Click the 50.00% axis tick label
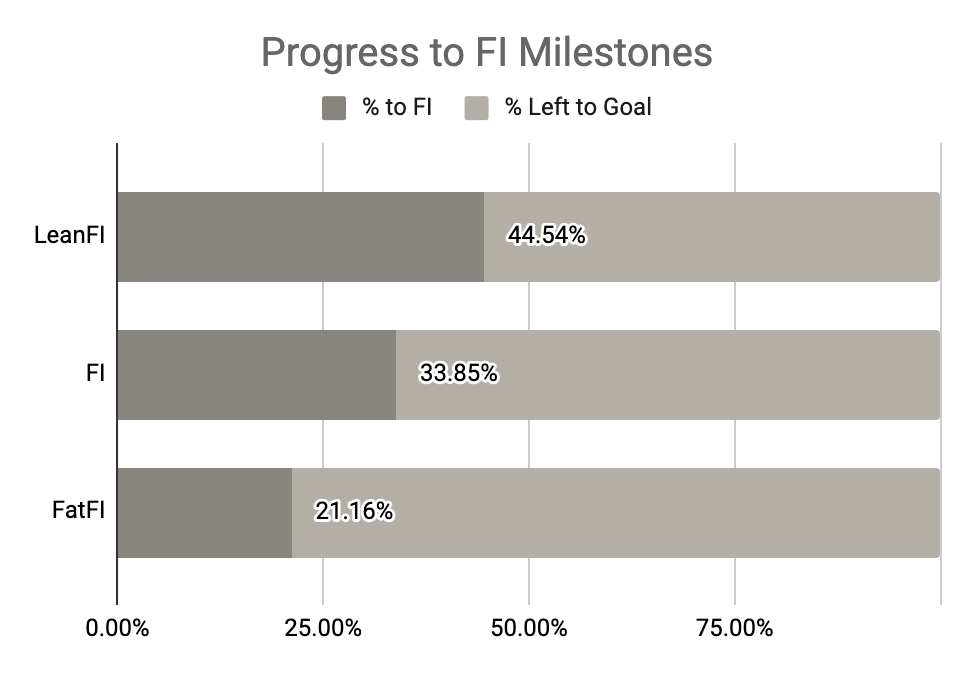 coord(529,629)
